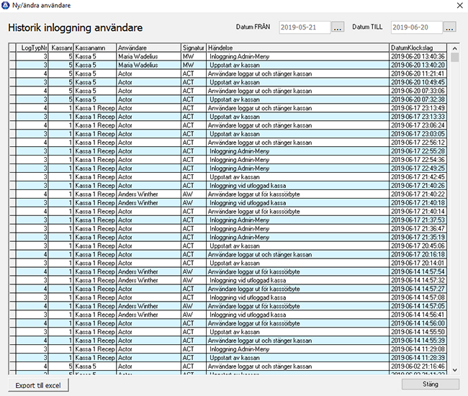The height and width of the screenshot is (396, 468).
Task: Select timestamp 2019-06-14 14:56:41
Action: (418, 315)
